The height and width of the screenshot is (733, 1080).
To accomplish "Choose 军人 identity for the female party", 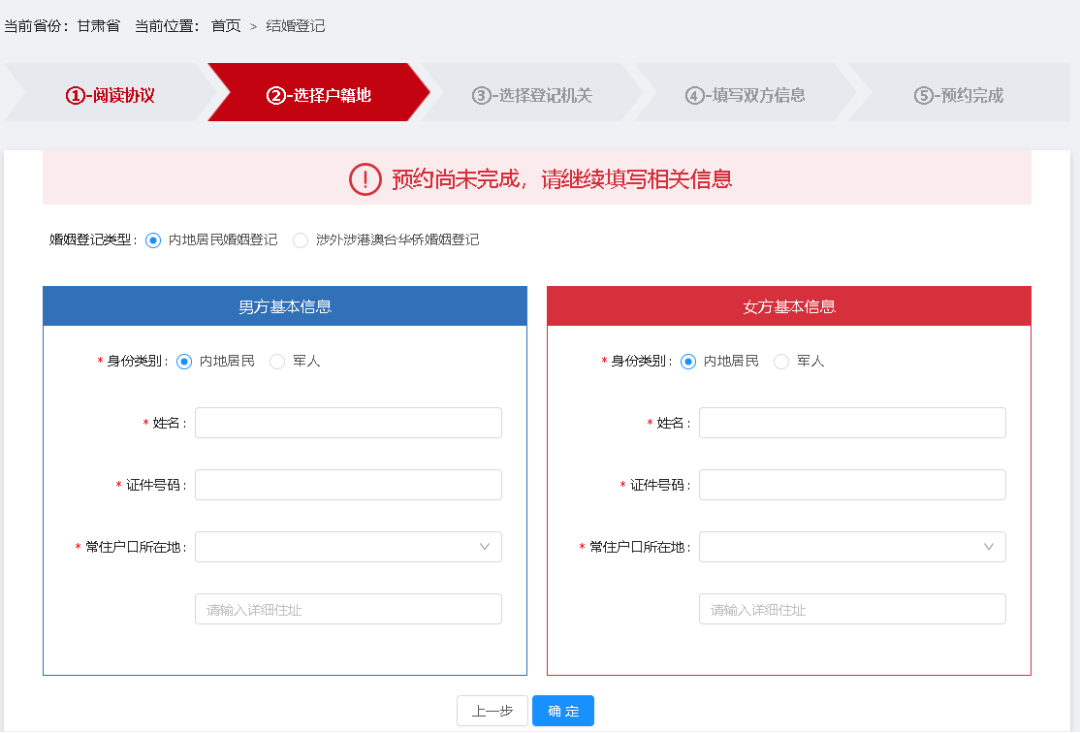I will point(782,362).
